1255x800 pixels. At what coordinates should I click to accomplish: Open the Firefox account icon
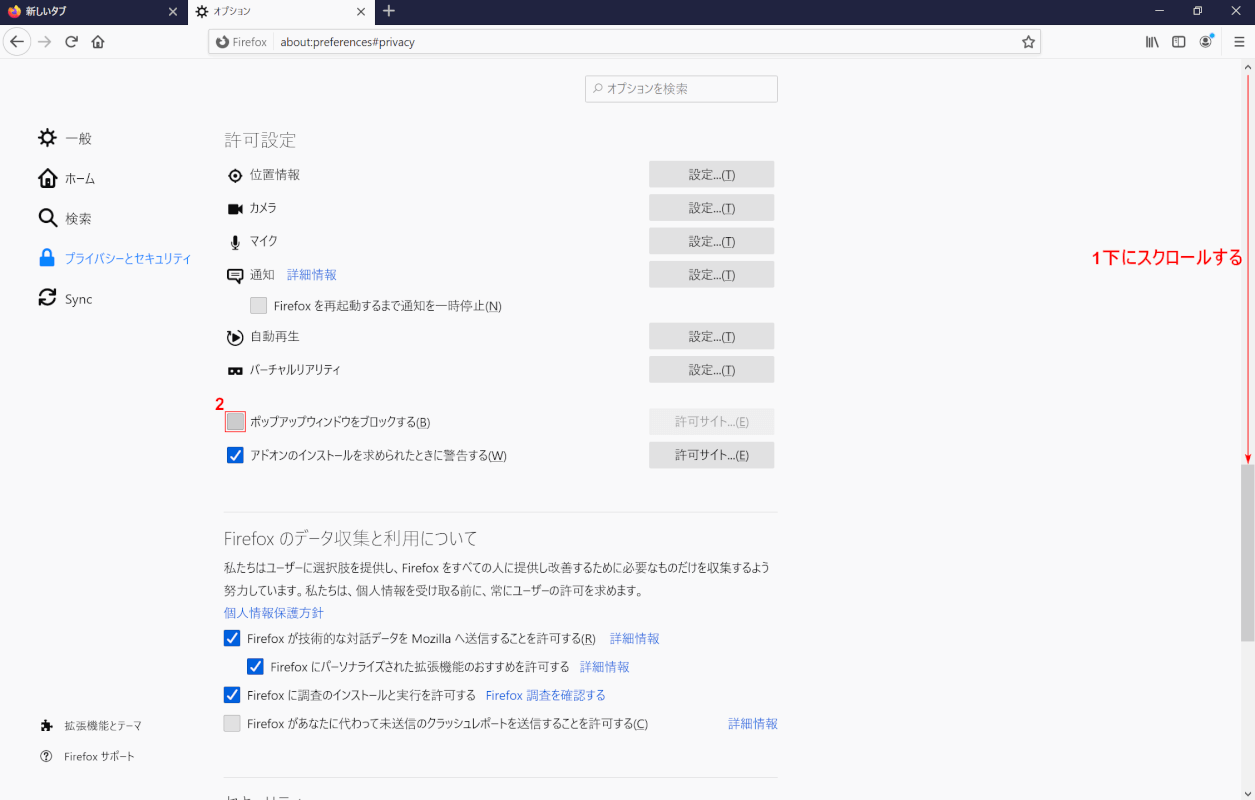coord(1206,42)
